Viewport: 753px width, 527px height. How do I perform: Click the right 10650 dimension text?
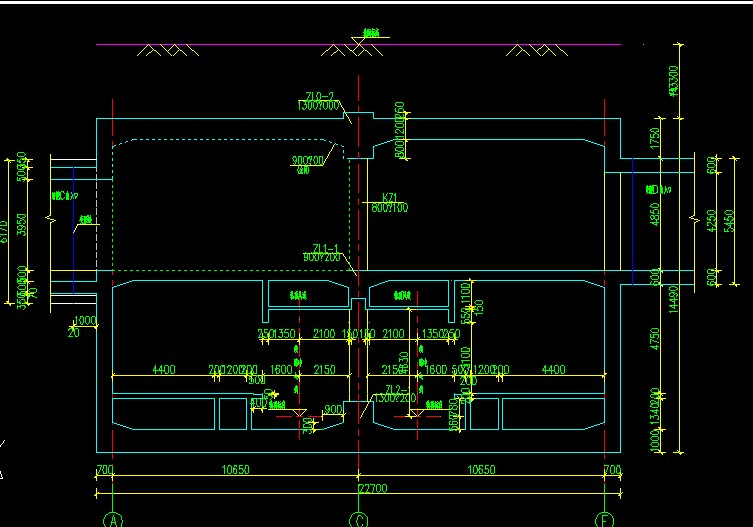pyautogui.click(x=481, y=469)
